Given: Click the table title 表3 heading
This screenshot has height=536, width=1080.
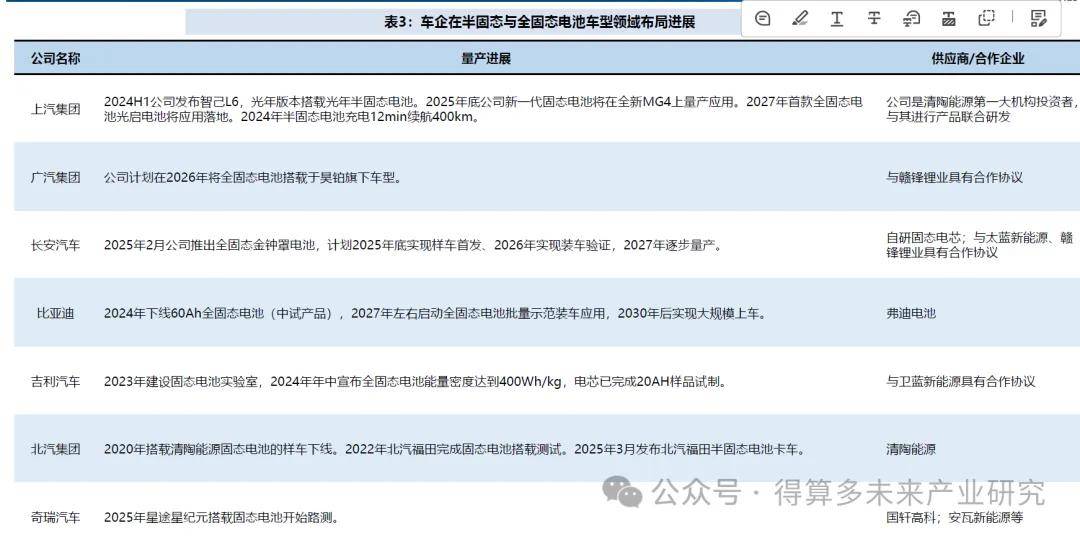Looking at the screenshot, I should [539, 22].
